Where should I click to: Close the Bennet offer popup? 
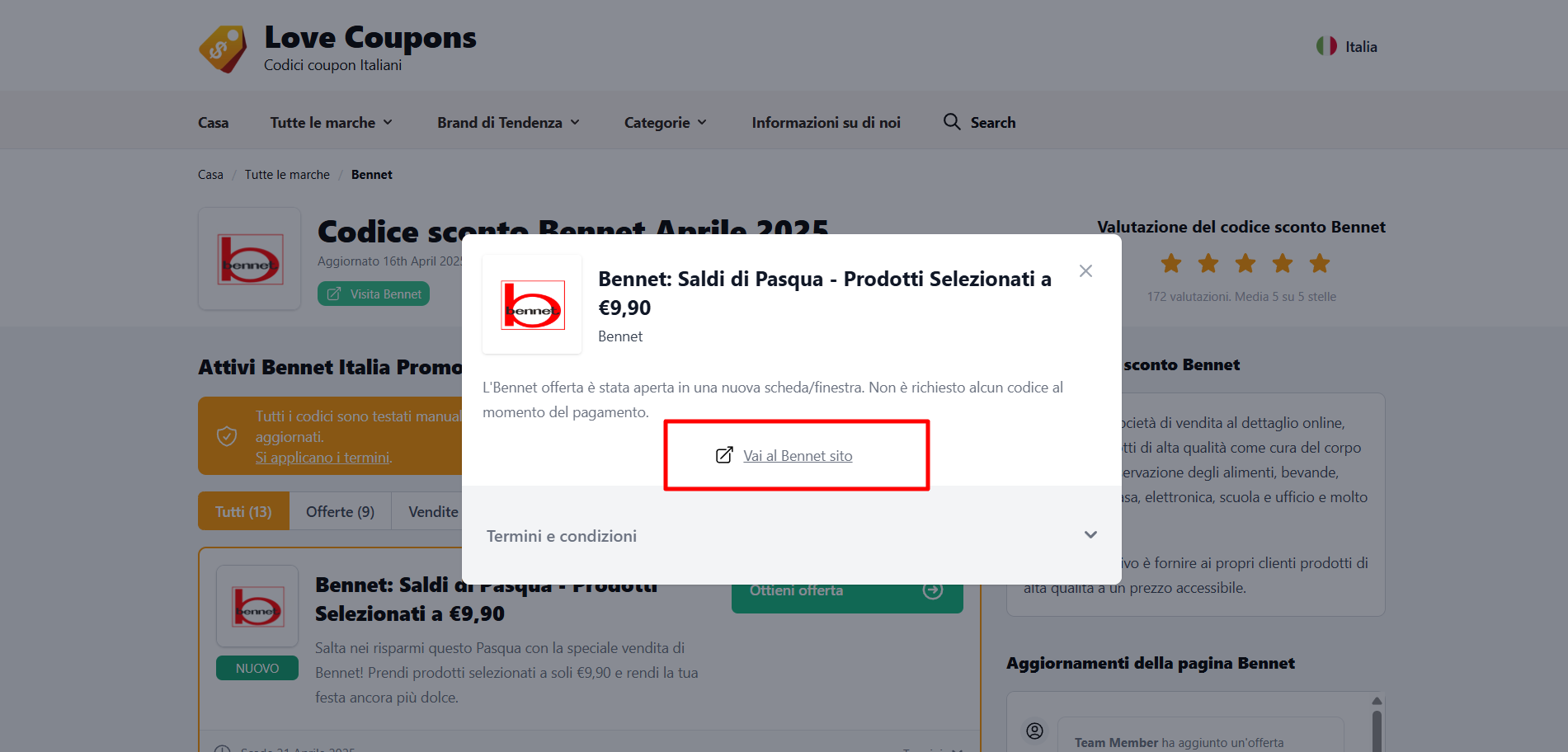(1085, 271)
